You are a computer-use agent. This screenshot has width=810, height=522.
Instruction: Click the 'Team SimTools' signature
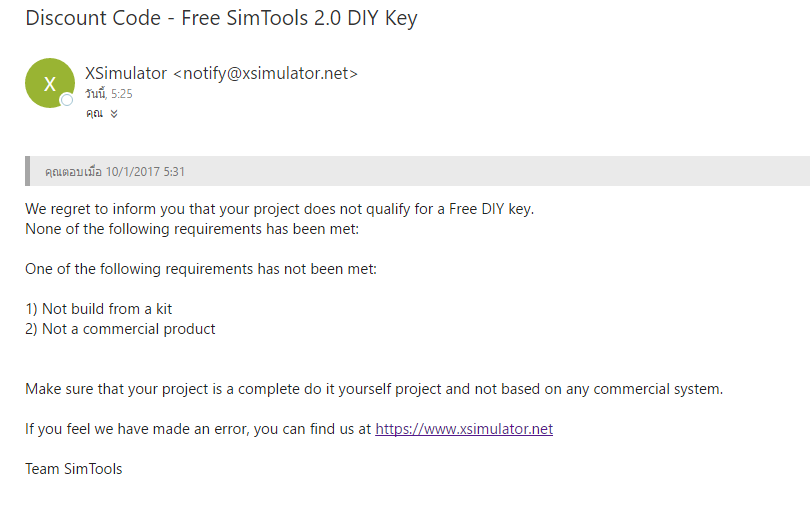pos(74,469)
